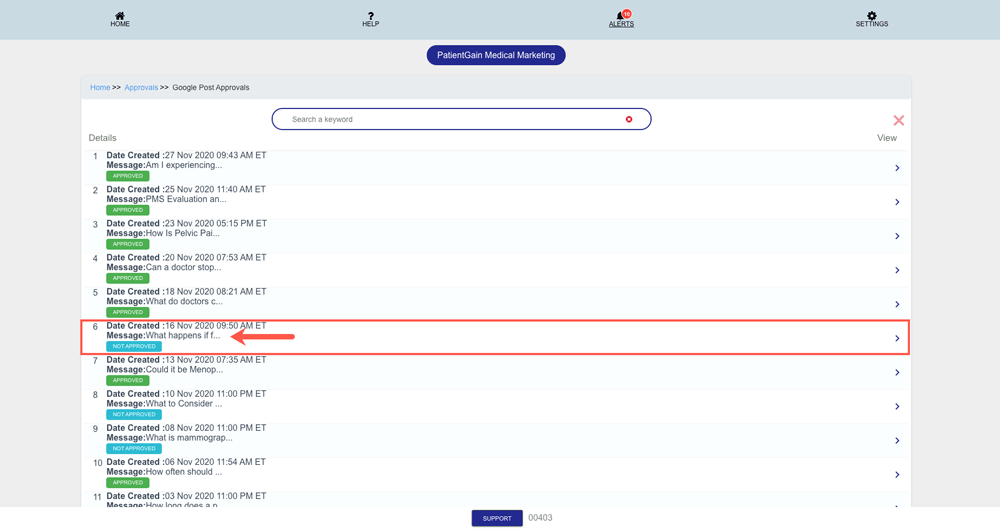Click date '27 Nov 2020 09:43 AM ET'
The width and height of the screenshot is (1000, 529).
tap(216, 155)
